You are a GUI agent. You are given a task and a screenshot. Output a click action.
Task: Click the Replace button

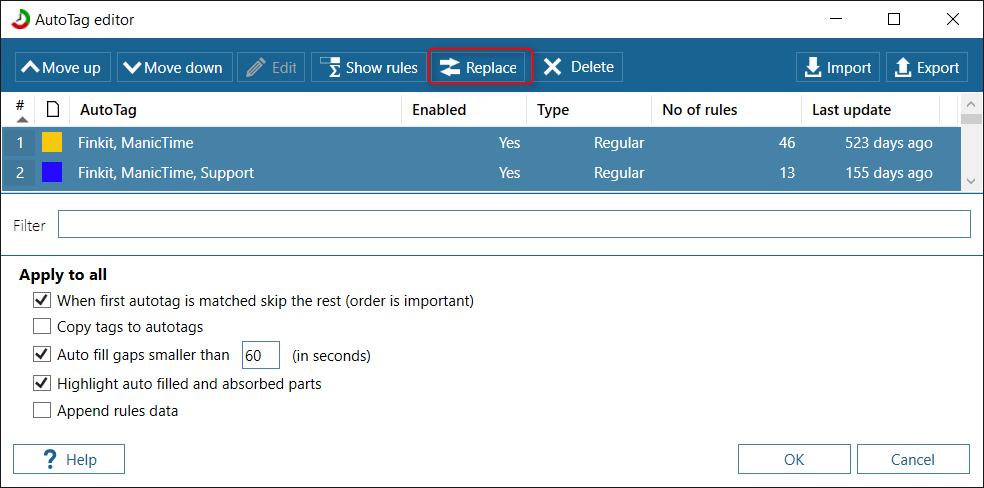[480, 67]
